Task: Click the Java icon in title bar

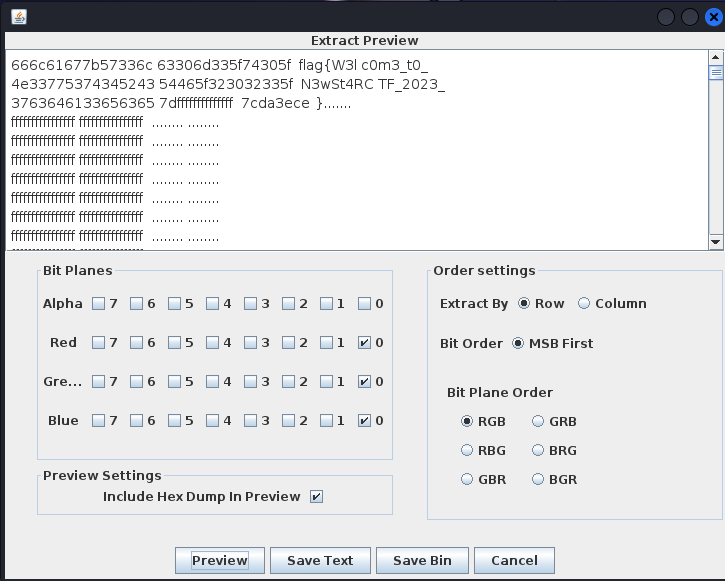Action: tap(18, 17)
